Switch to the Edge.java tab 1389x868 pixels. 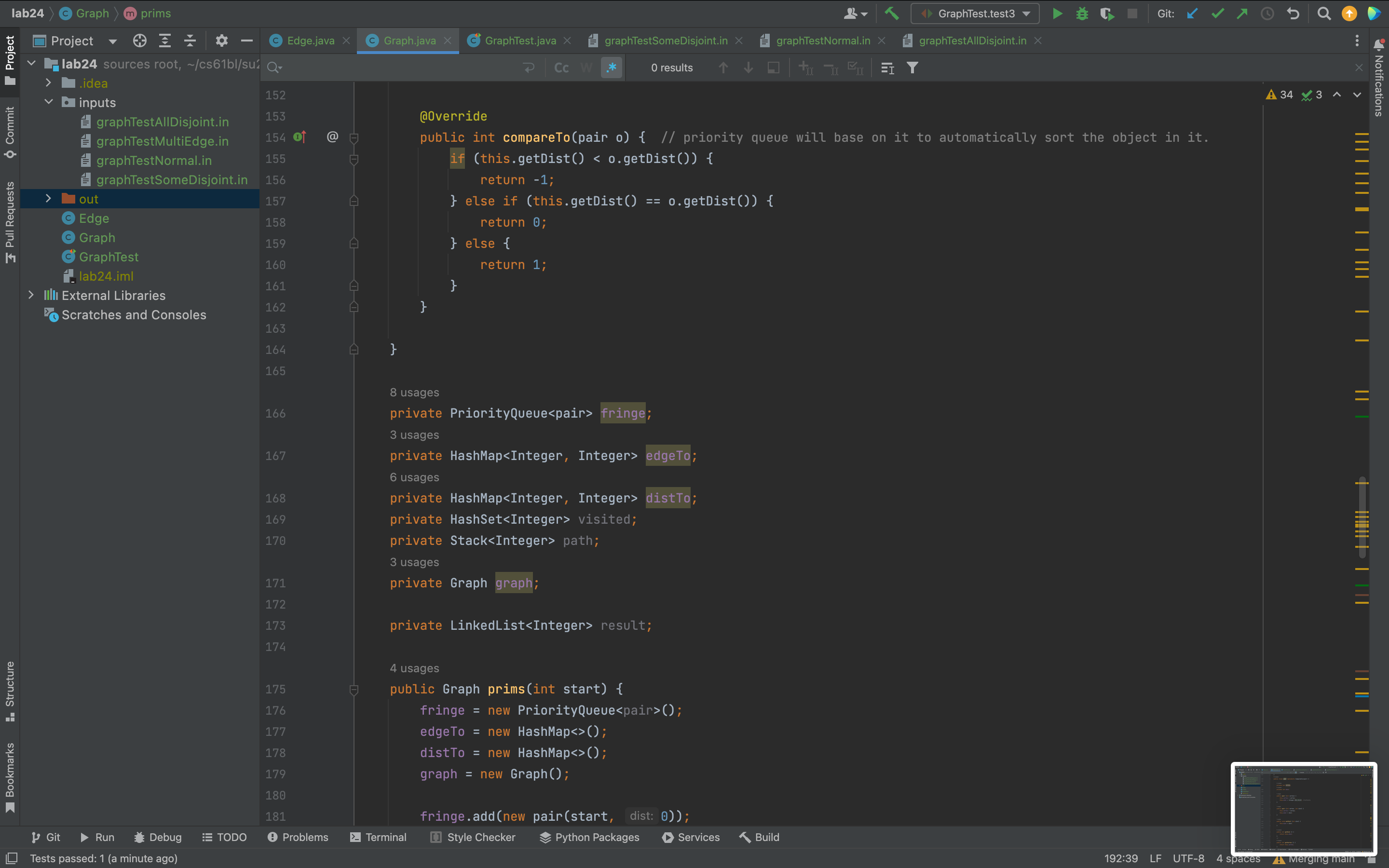click(x=310, y=41)
